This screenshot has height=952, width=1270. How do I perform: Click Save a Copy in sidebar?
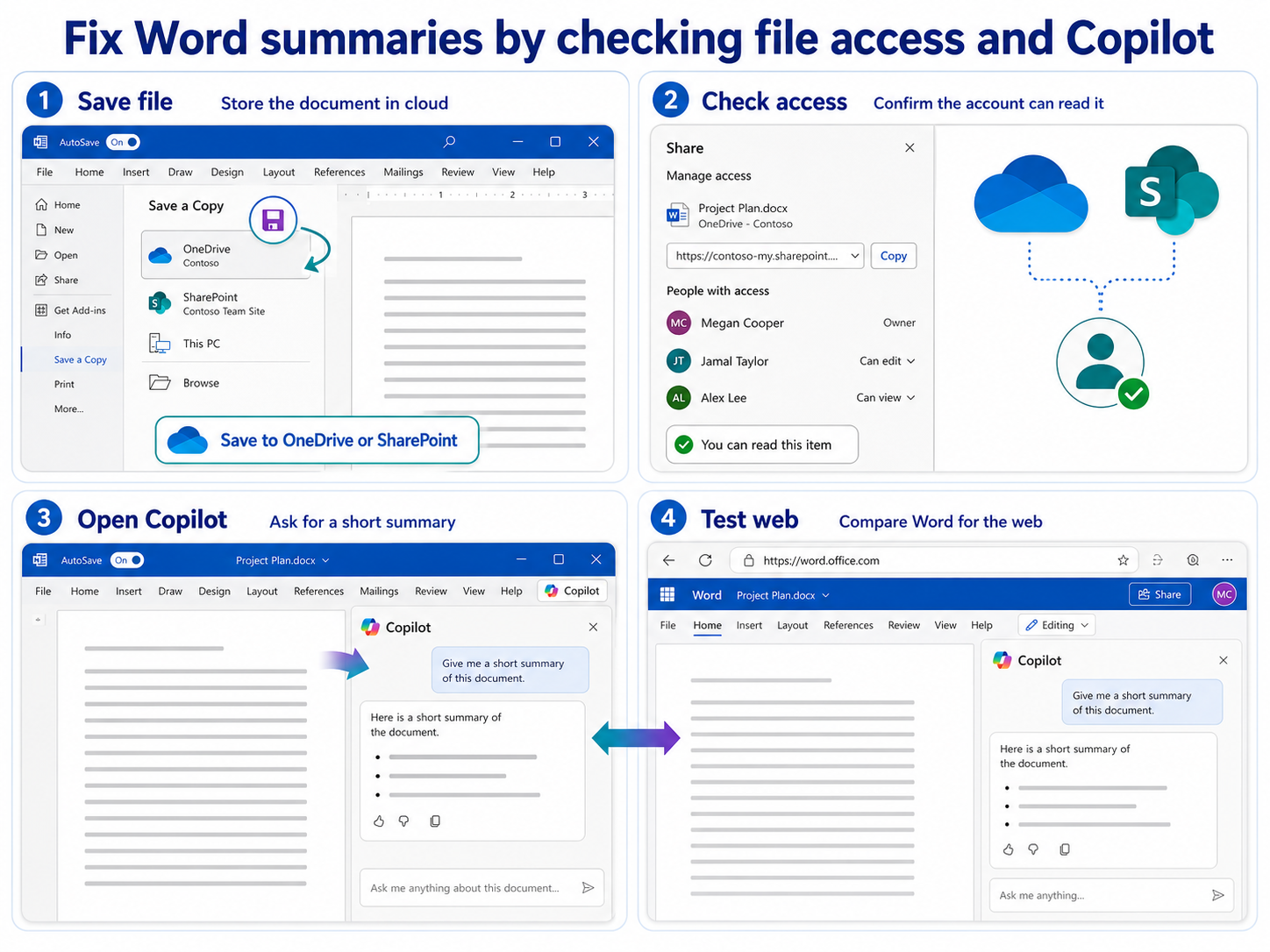(80, 359)
